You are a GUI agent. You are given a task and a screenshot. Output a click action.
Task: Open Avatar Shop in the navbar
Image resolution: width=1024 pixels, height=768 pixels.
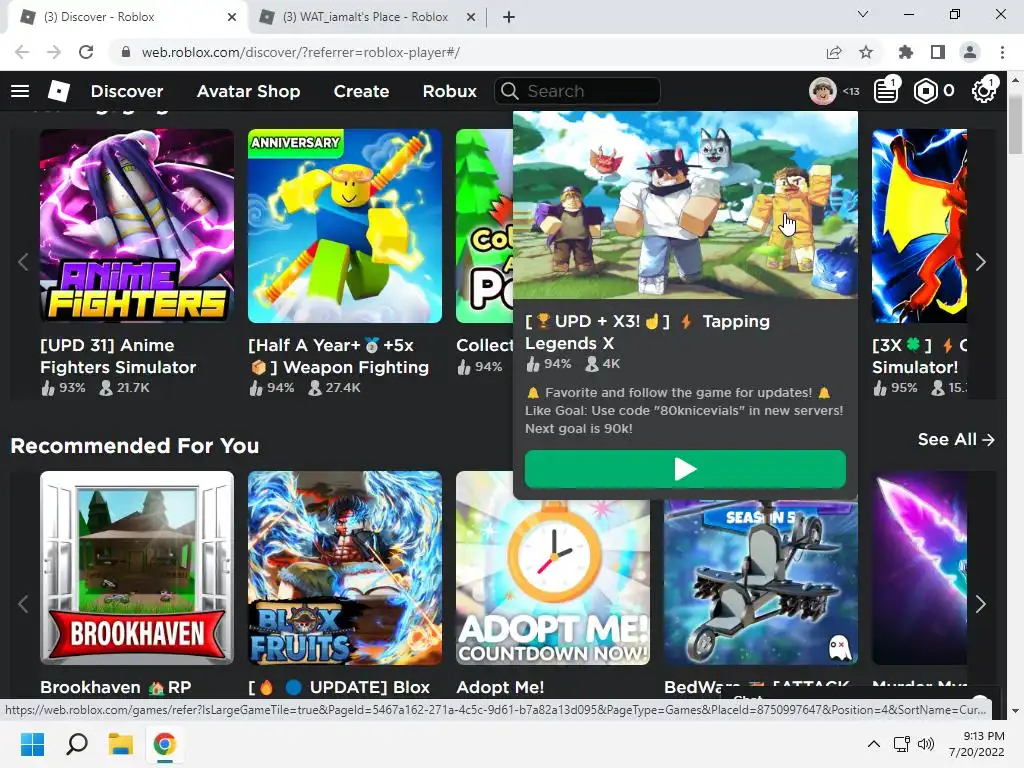[248, 91]
